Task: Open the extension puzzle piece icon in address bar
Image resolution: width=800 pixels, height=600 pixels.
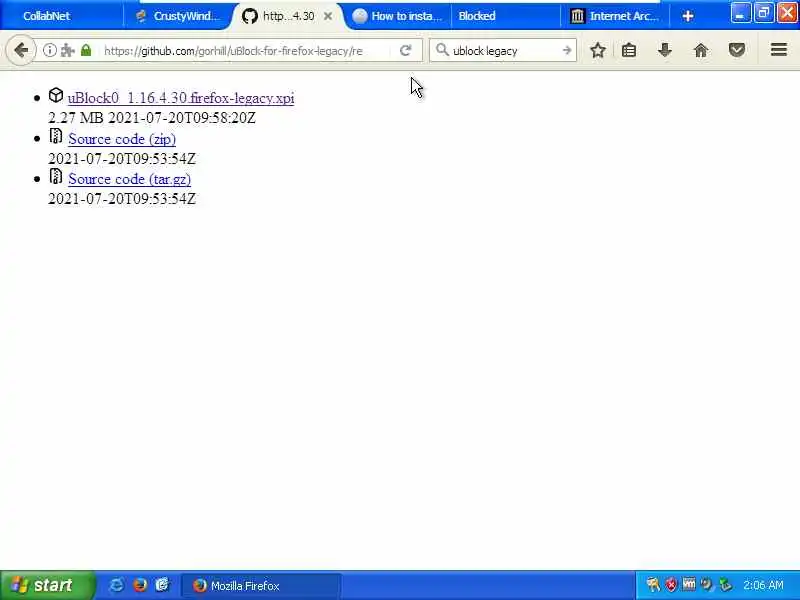Action: (x=68, y=51)
